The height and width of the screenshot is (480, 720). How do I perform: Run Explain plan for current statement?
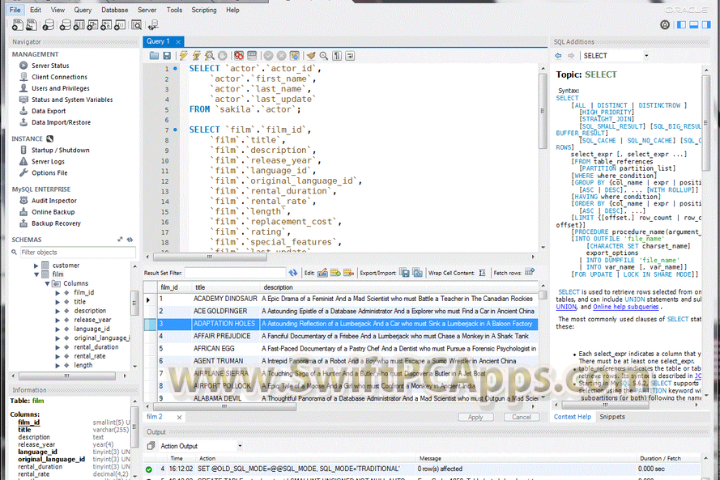(x=210, y=56)
